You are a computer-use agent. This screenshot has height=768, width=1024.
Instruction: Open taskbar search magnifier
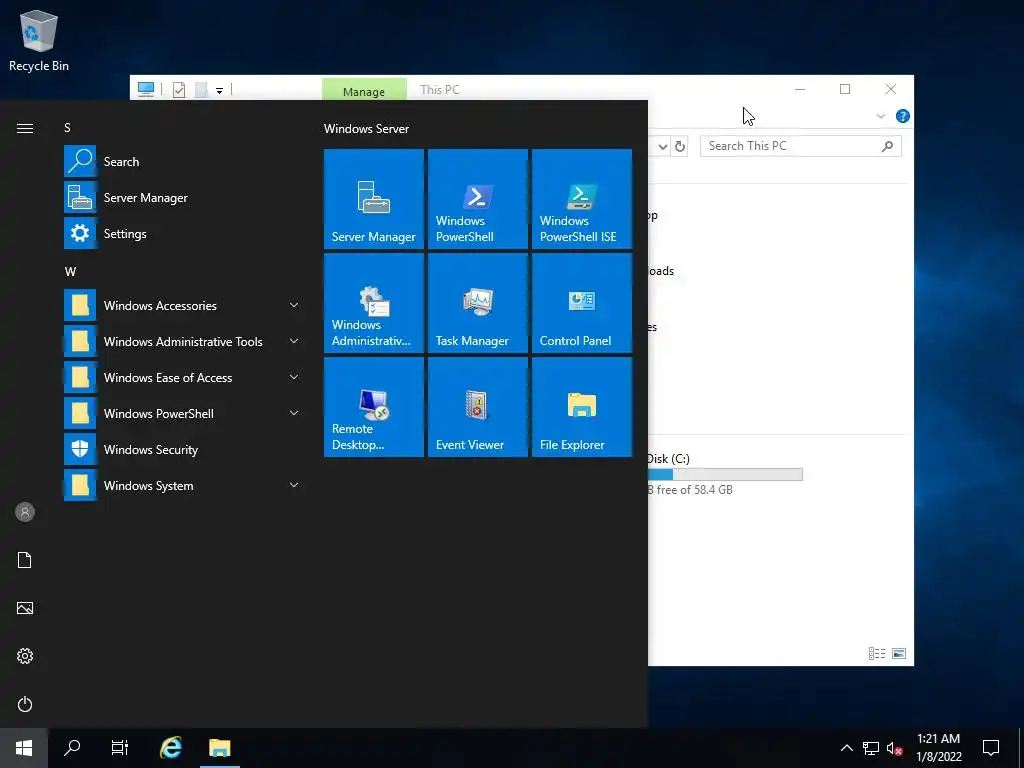coord(72,748)
